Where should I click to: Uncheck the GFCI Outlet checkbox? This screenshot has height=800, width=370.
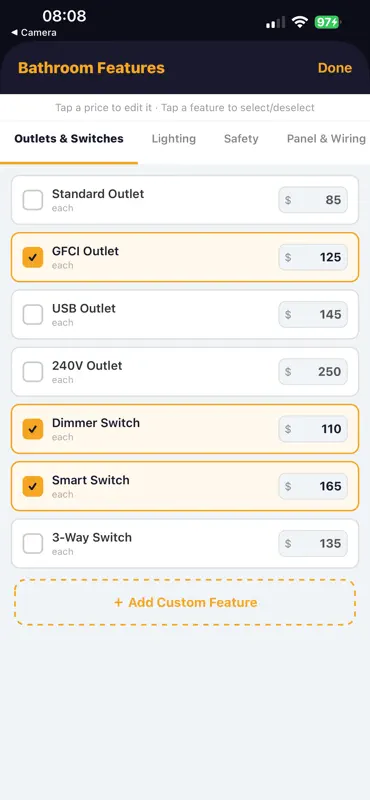(33, 257)
